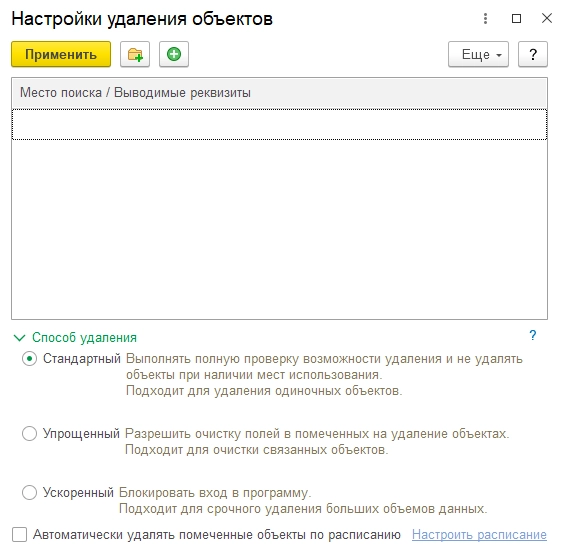Image resolution: width=564 pixels, height=553 pixels.
Task: Click the blue help icon near Способ удаления
Action: coord(533,335)
